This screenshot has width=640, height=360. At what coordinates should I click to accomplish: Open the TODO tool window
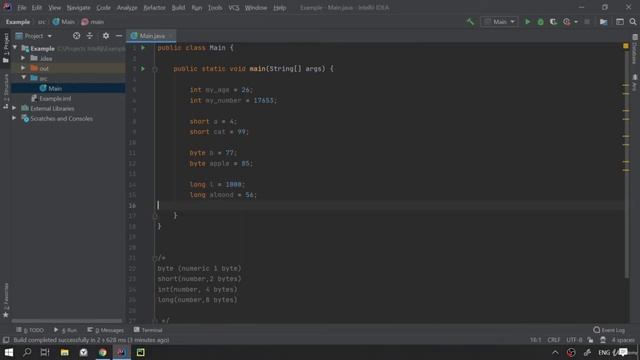click(x=29, y=330)
